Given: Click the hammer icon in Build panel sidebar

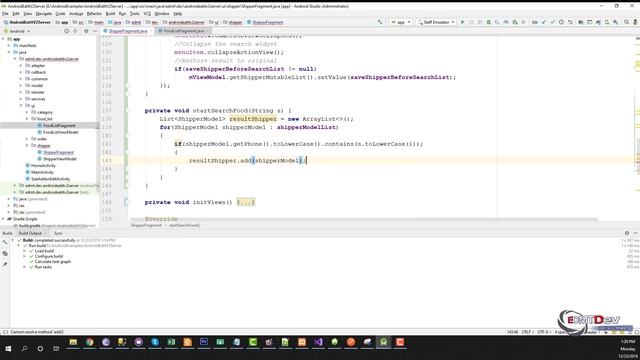Looking at the screenshot, I should pyautogui.click(x=5, y=243).
